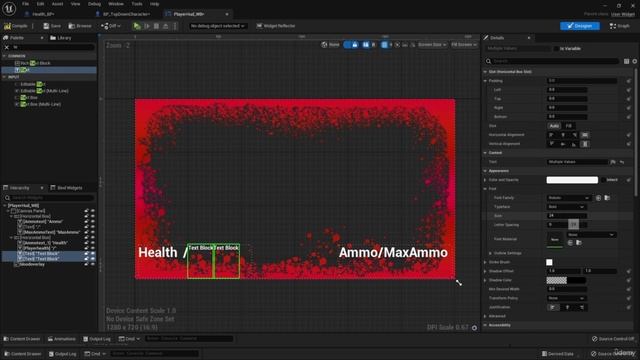Click the Search Widgets field in Hierarchy
Image resolution: width=640 pixels, height=360 pixels.
tap(49, 198)
